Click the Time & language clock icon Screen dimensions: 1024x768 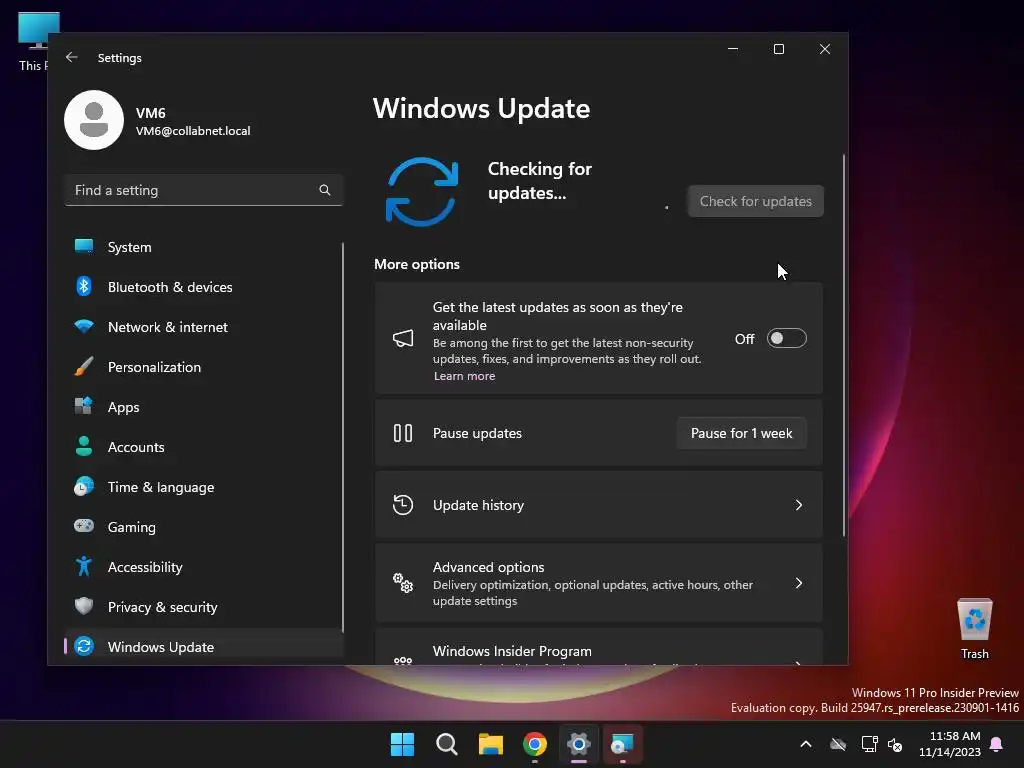click(84, 487)
